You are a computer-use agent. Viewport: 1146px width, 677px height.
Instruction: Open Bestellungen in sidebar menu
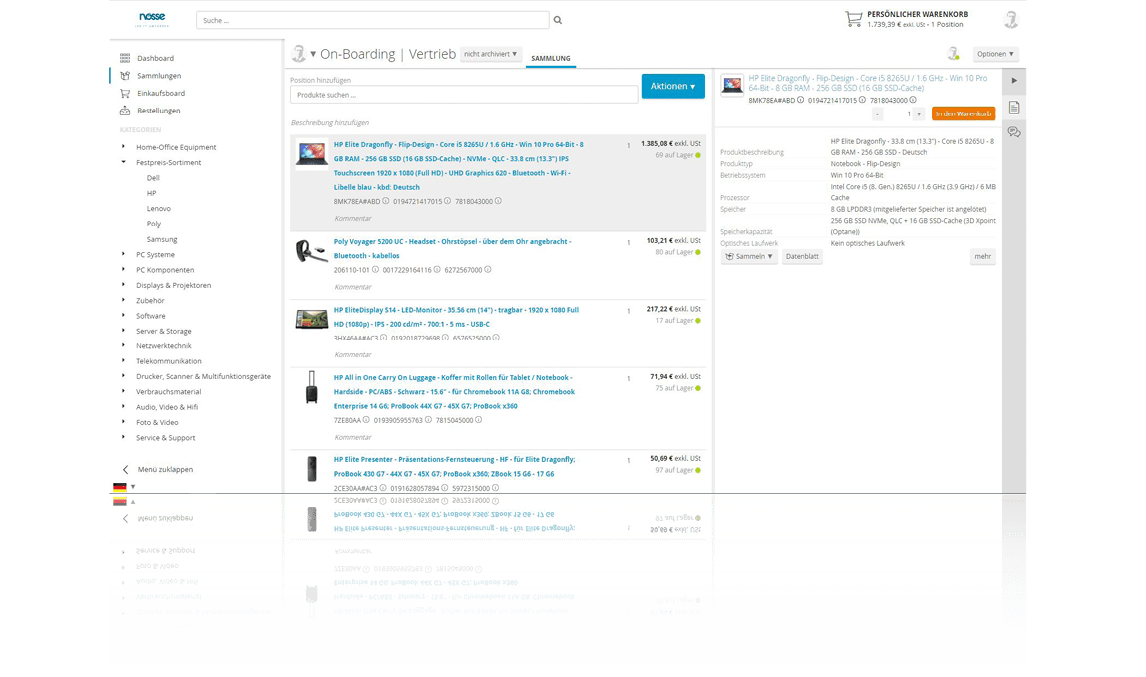click(159, 110)
